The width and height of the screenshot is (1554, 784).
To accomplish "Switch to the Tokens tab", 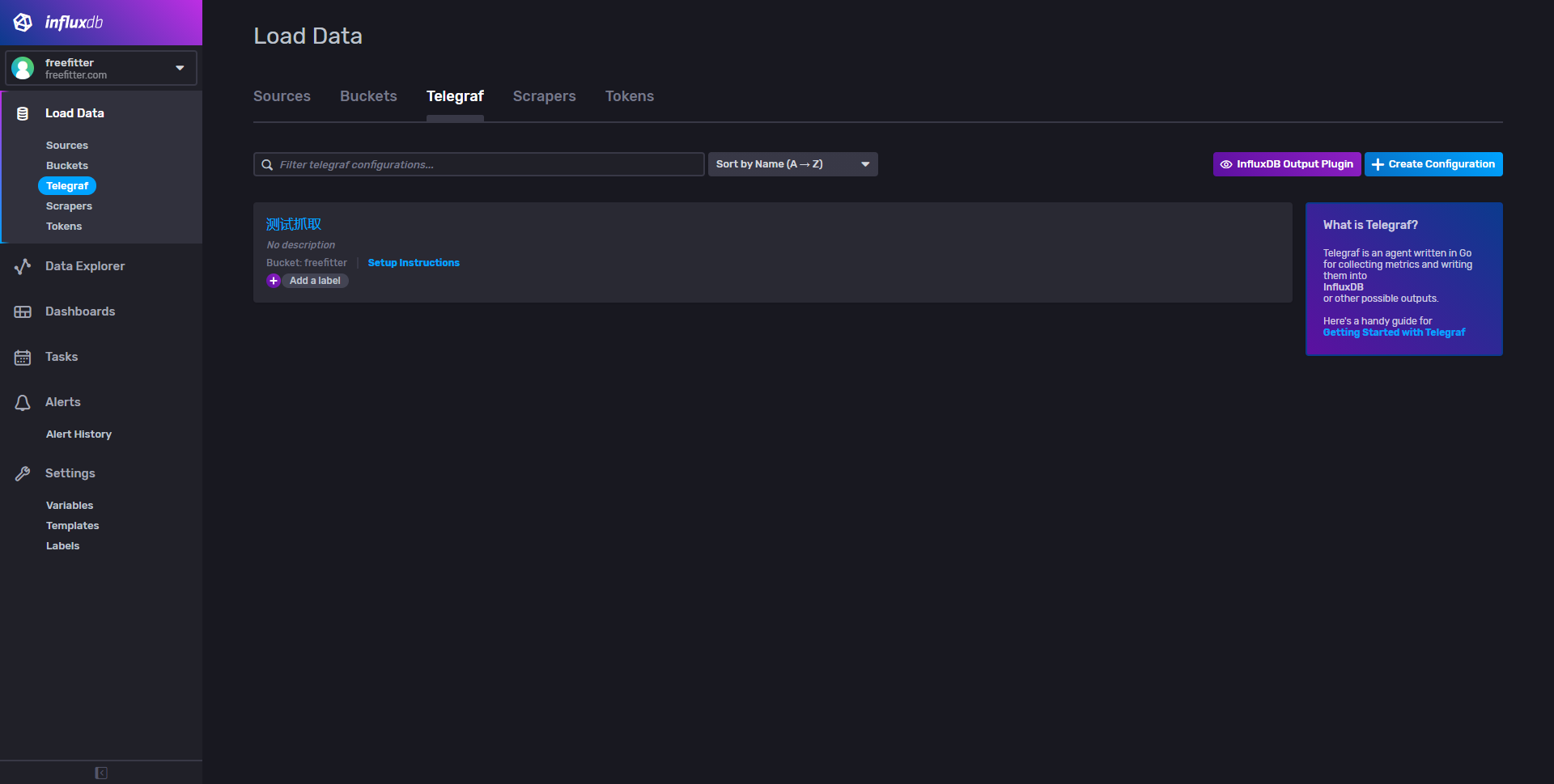I will coord(630,96).
